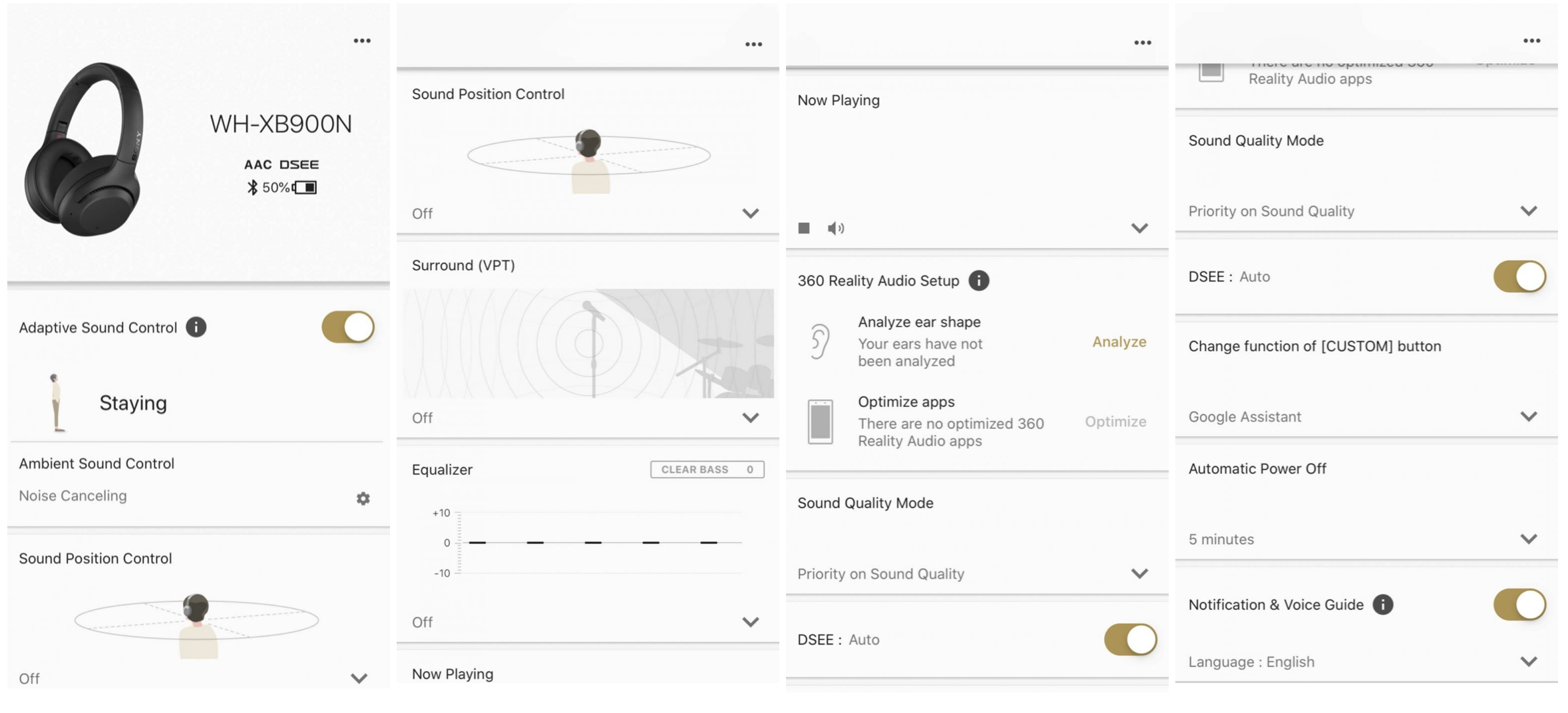
Task: Click the middle equalizer band marker
Action: (593, 543)
